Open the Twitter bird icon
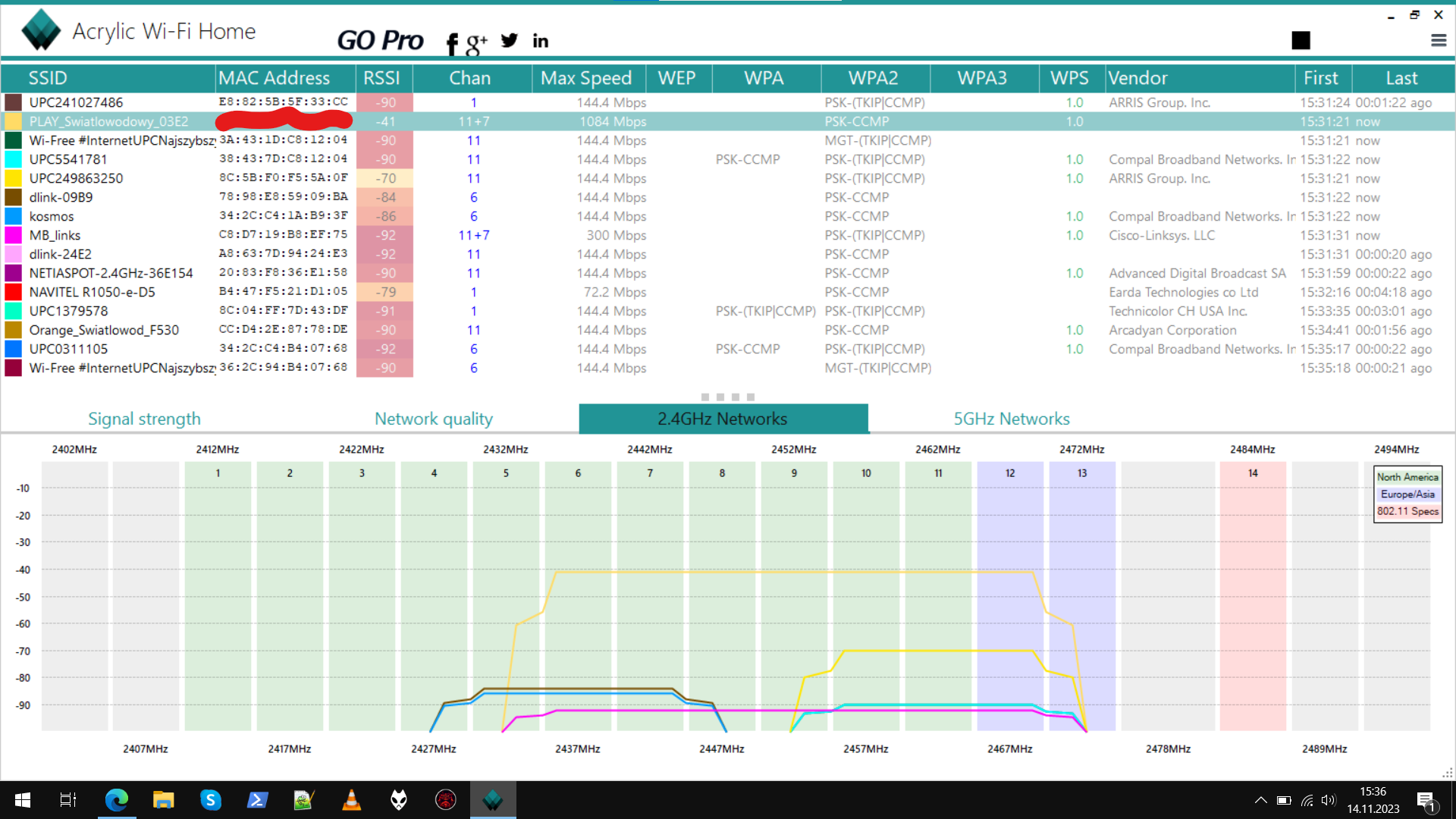The height and width of the screenshot is (819, 1456). [510, 40]
